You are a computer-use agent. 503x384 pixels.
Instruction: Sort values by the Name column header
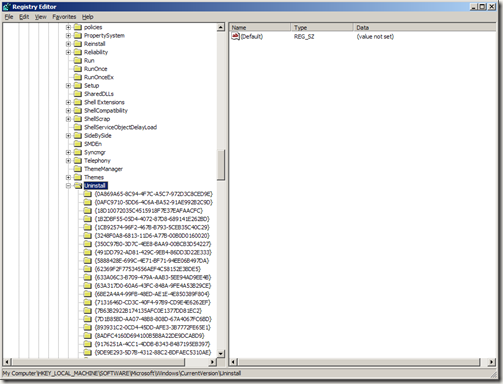[260, 27]
